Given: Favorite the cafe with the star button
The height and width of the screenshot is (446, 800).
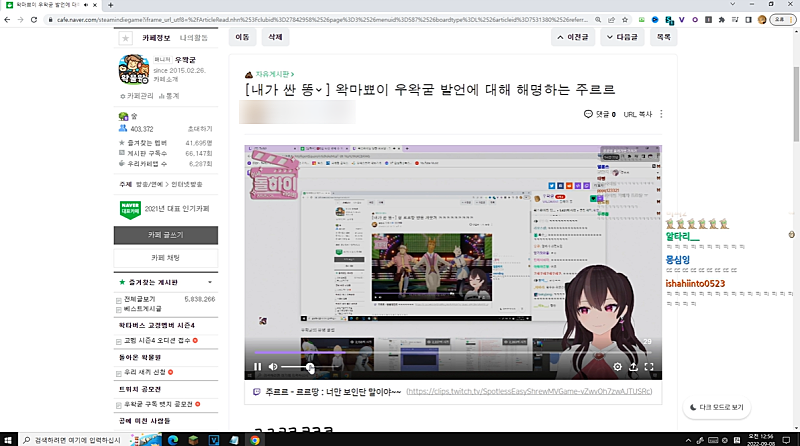Looking at the screenshot, I should 125,38.
